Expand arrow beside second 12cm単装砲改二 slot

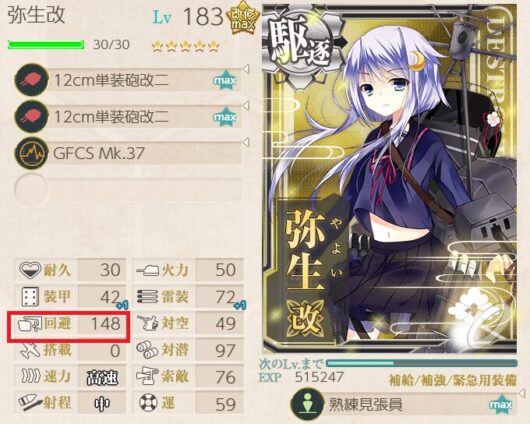point(246,105)
